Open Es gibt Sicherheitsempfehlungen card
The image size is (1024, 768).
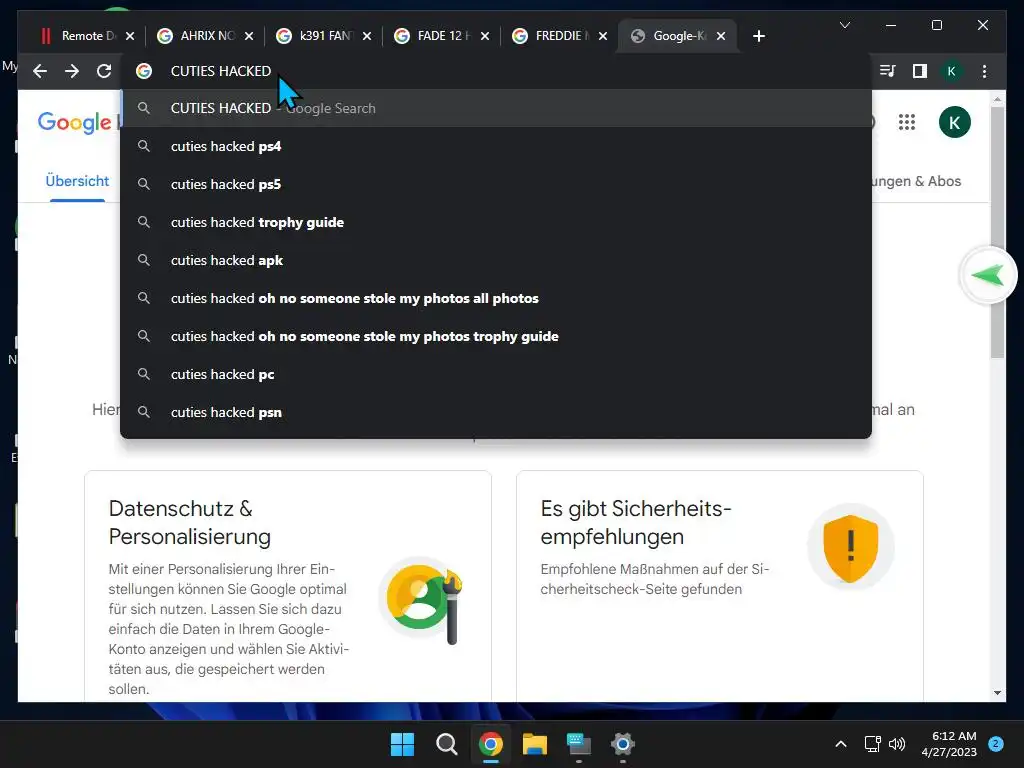click(720, 586)
